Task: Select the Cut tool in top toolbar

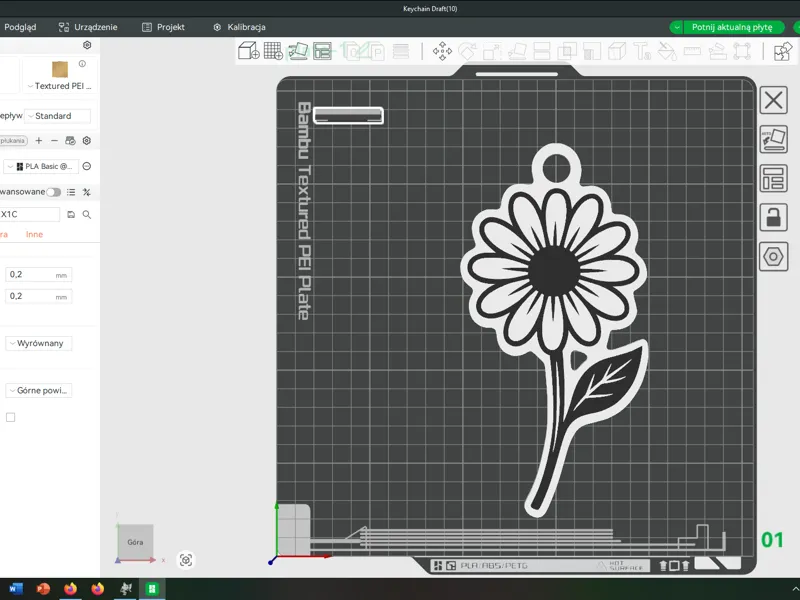Action: coord(541,51)
